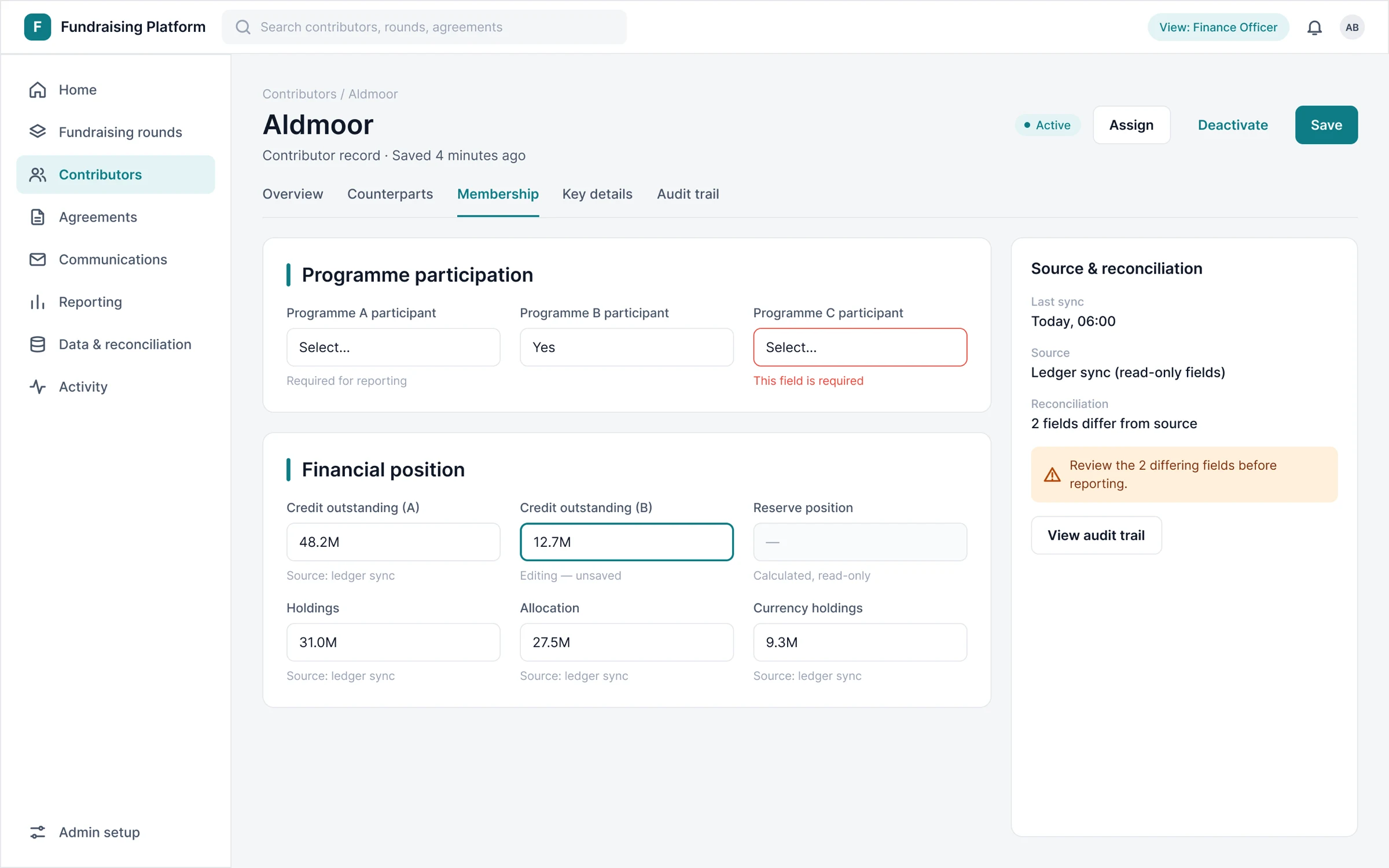The height and width of the screenshot is (868, 1389).
Task: Open the Programme A participant dropdown
Action: 394,347
